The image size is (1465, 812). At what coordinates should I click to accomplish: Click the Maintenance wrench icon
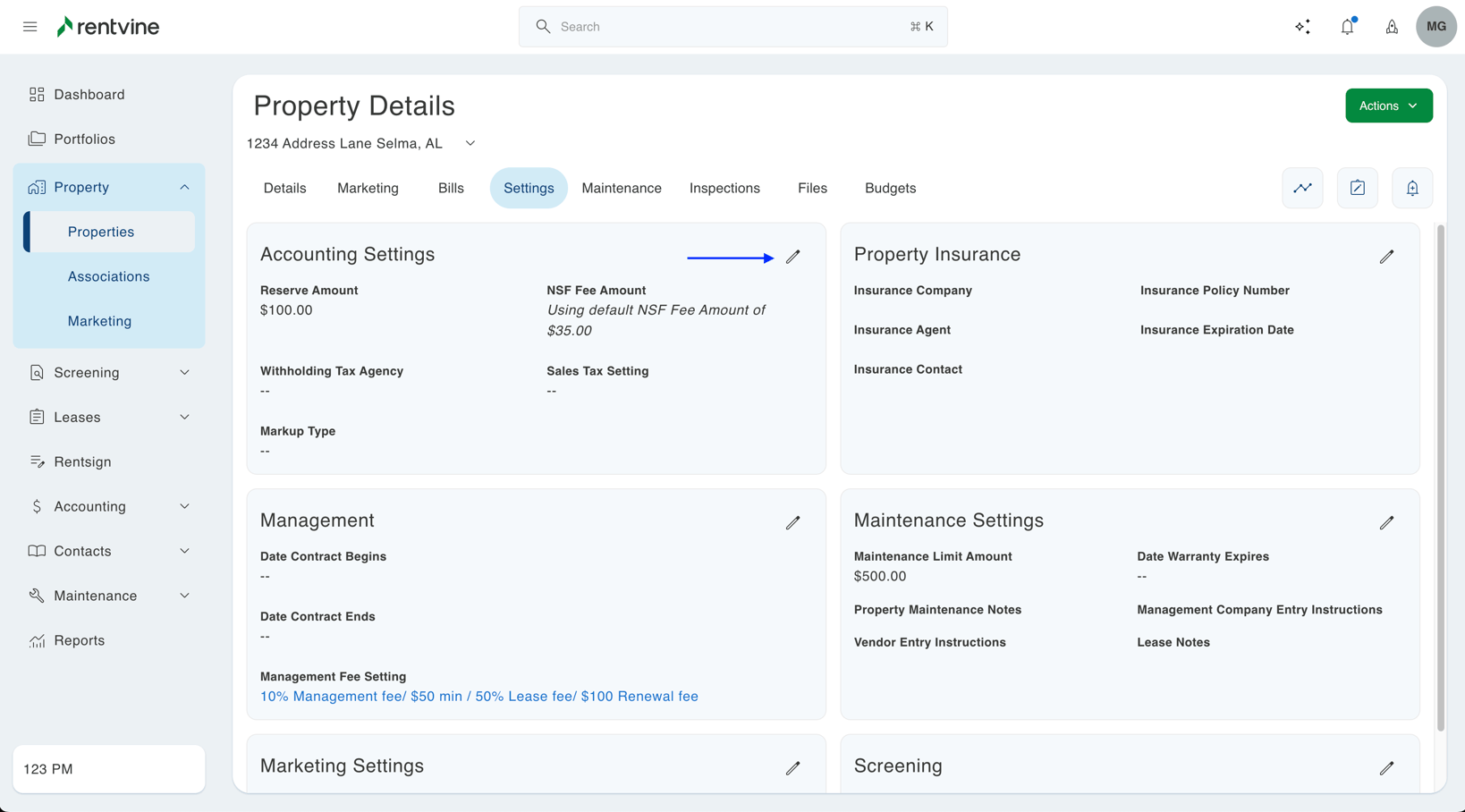tap(37, 596)
